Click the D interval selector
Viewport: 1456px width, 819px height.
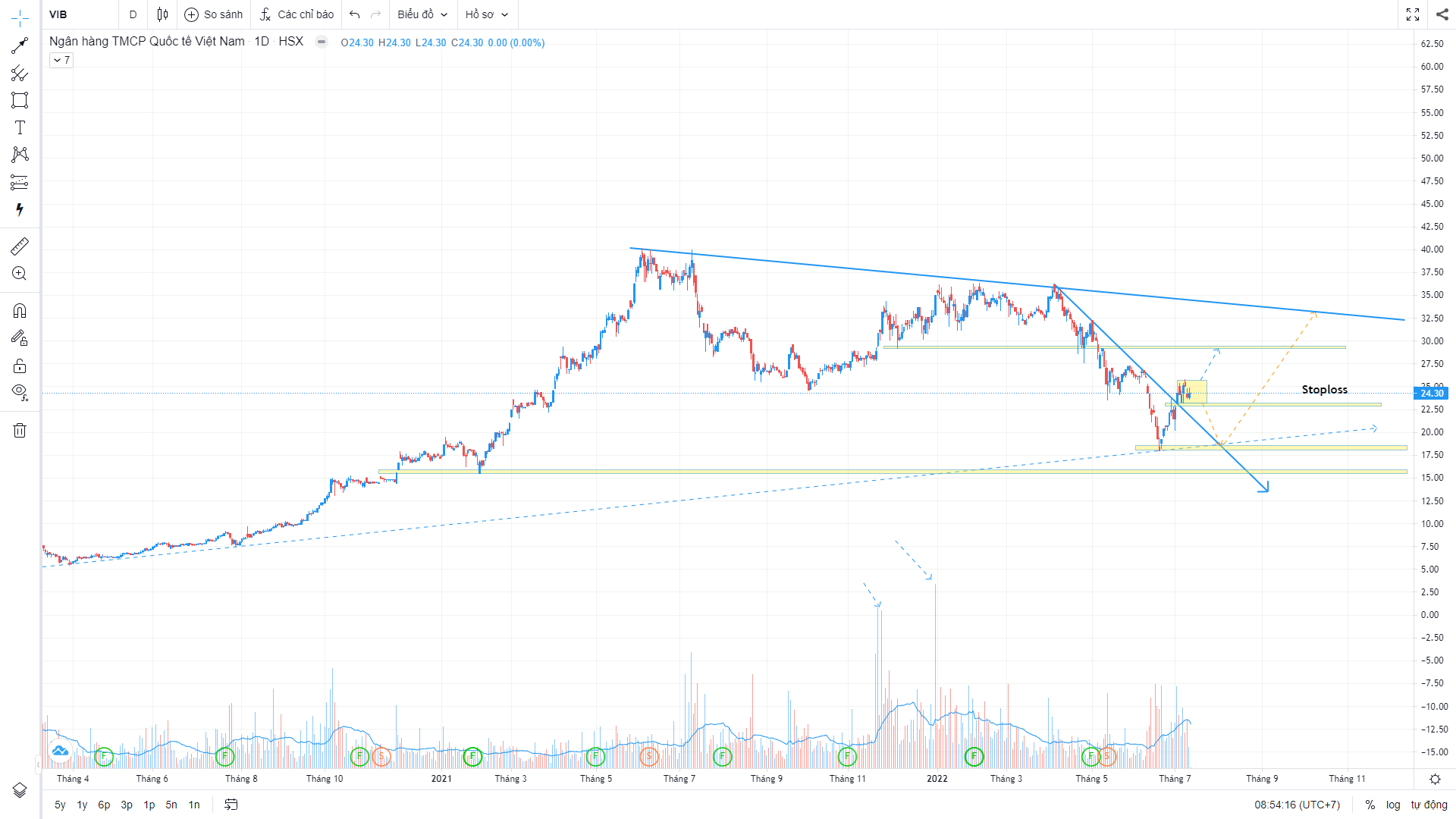point(133,14)
